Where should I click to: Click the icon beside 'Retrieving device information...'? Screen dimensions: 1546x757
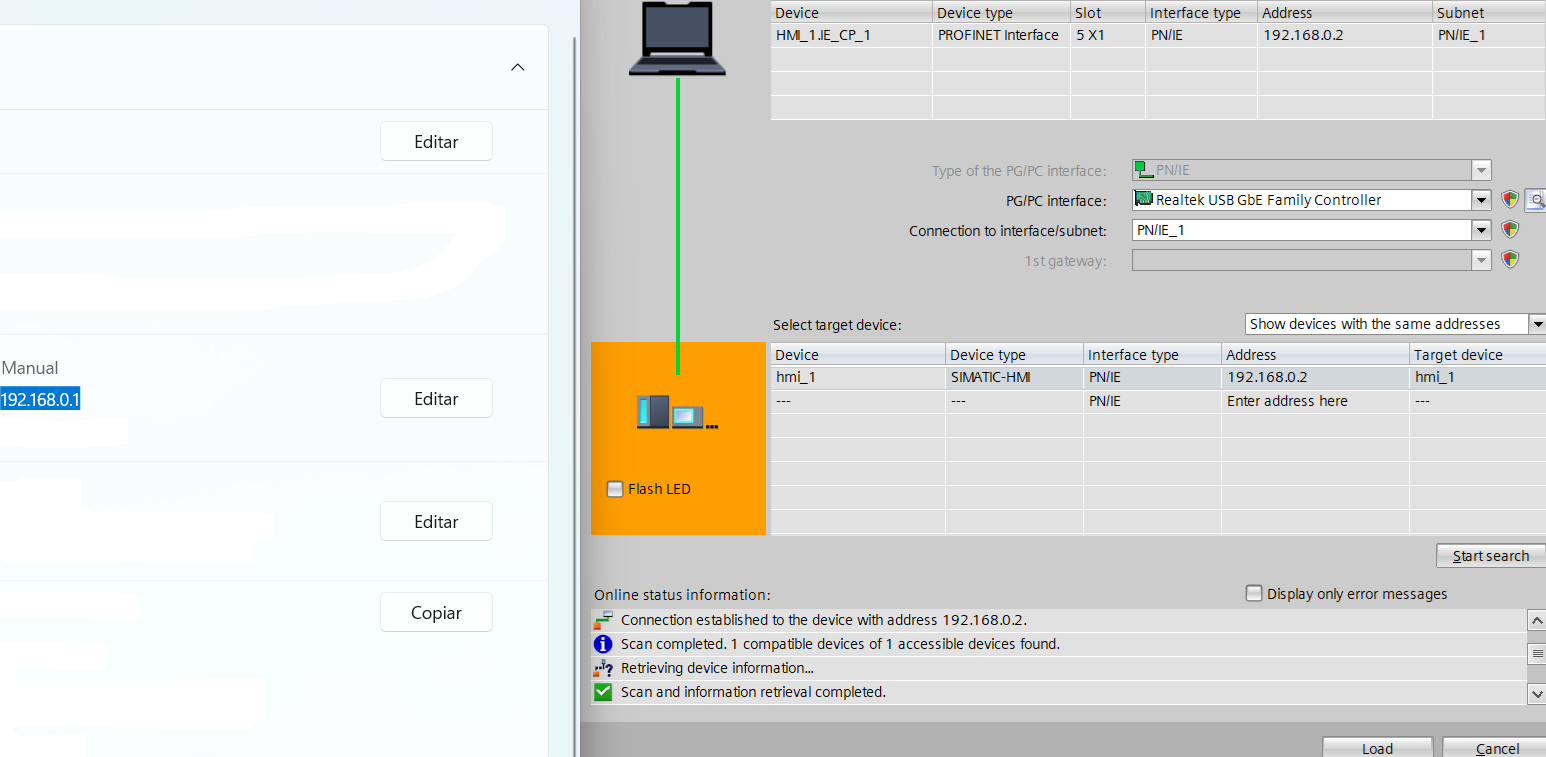pos(603,668)
